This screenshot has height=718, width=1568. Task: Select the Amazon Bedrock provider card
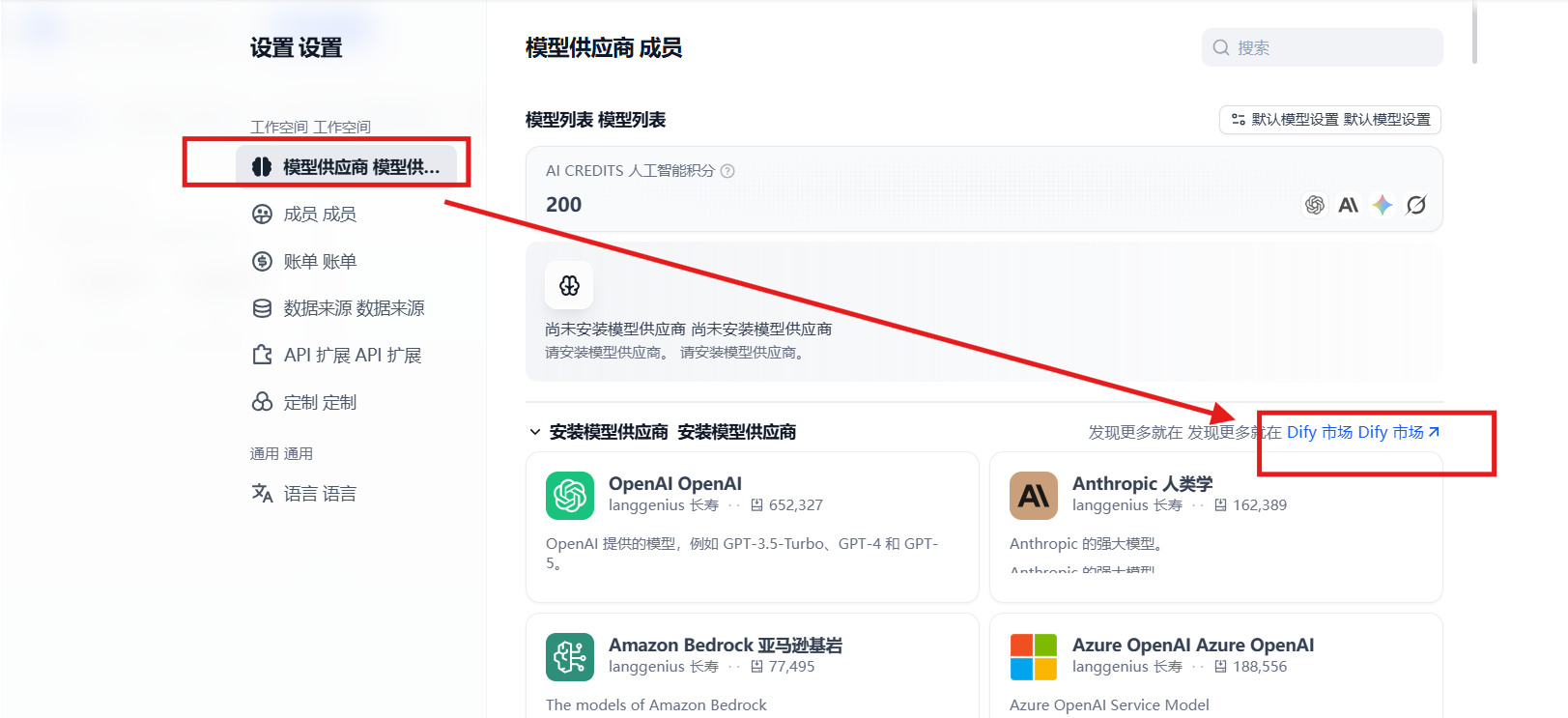pos(752,666)
